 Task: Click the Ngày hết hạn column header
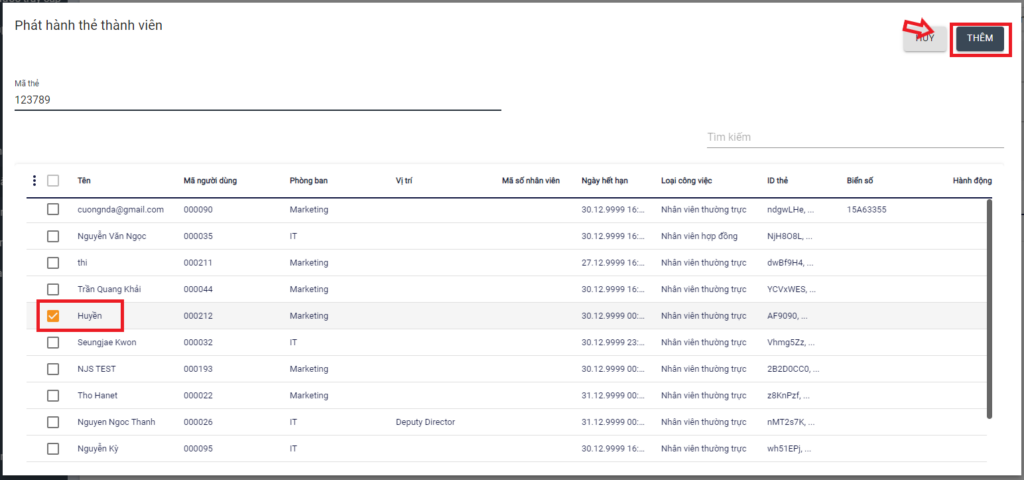click(x=604, y=181)
